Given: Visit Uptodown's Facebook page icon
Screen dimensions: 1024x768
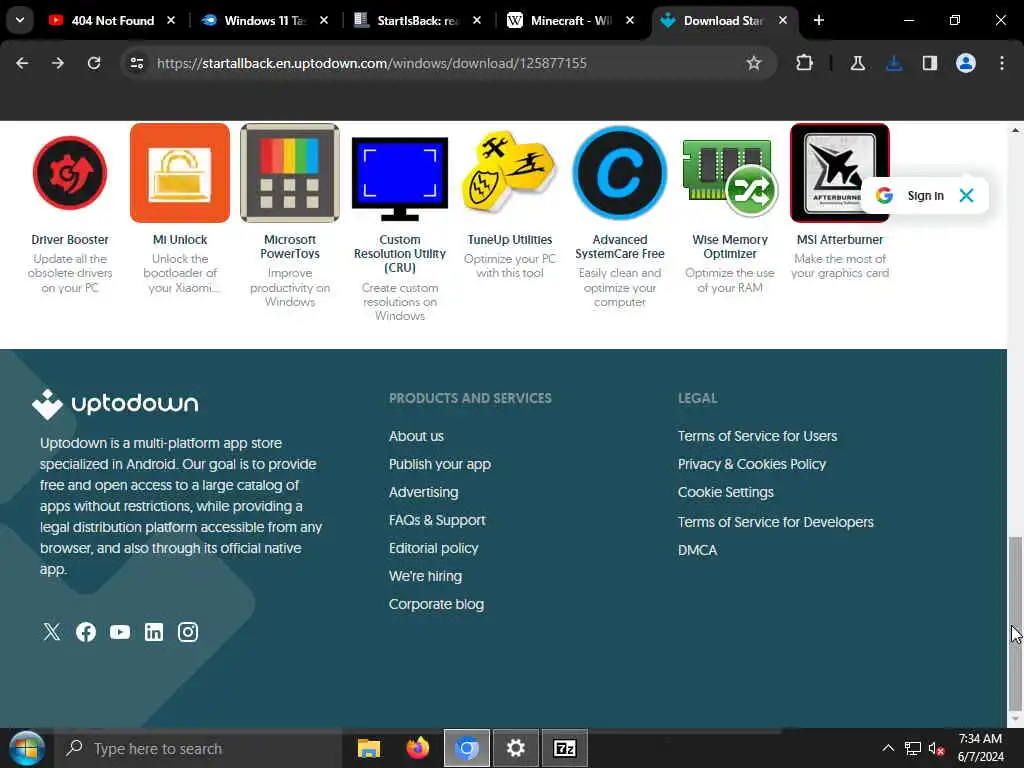Looking at the screenshot, I should [x=86, y=632].
